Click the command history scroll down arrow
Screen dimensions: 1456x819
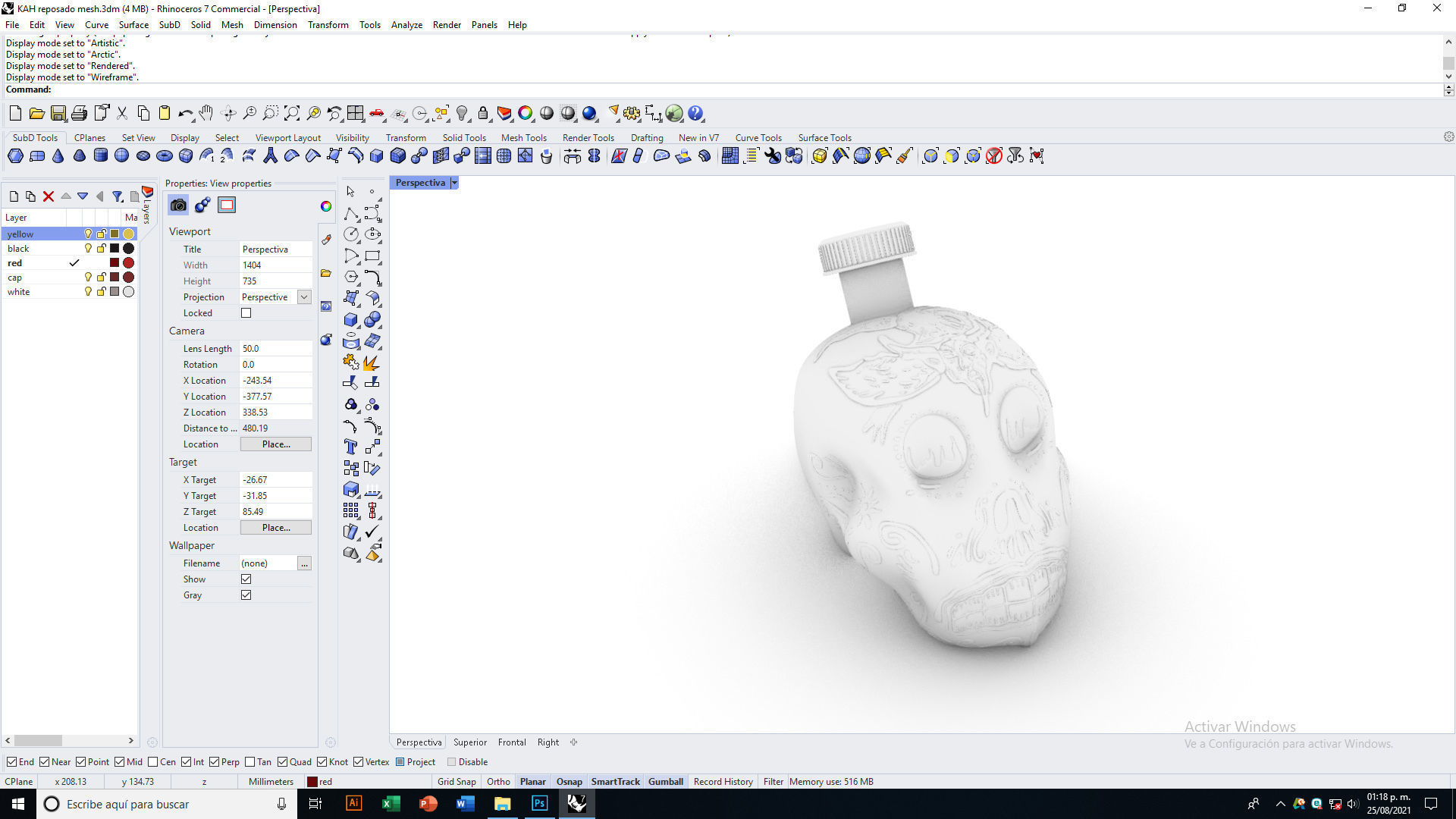(1448, 76)
